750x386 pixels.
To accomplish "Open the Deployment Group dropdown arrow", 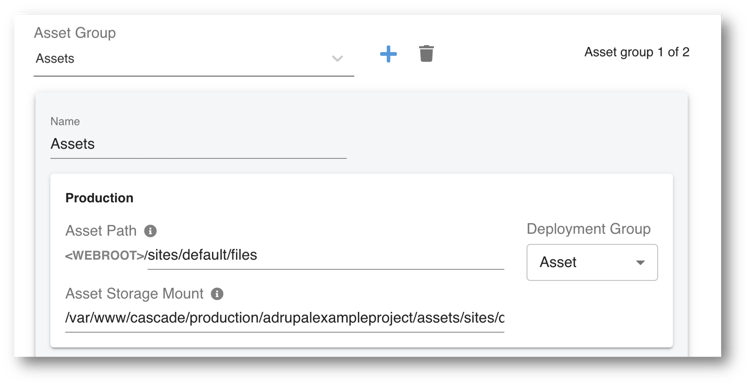I will [x=640, y=262].
